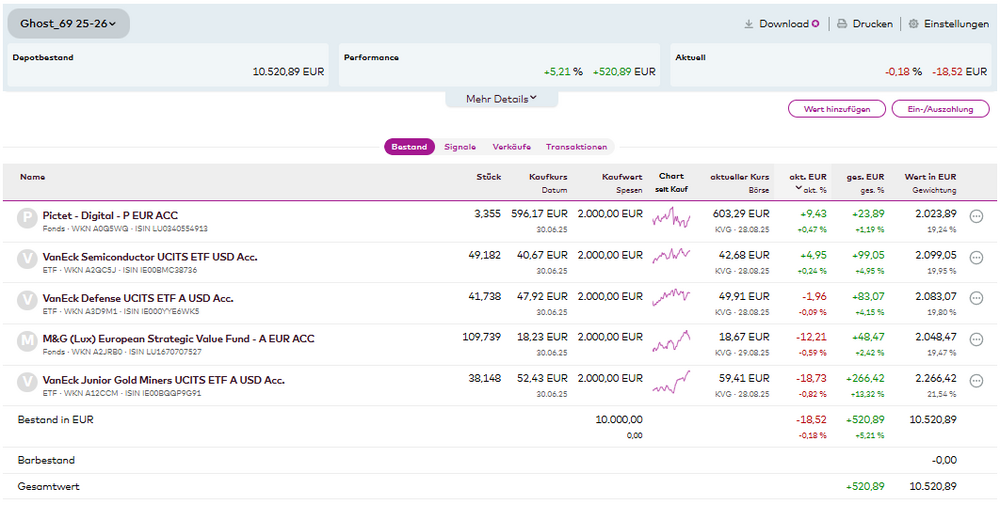Expand the Mehr Details section
This screenshot has width=1000, height=520.
click(501, 99)
